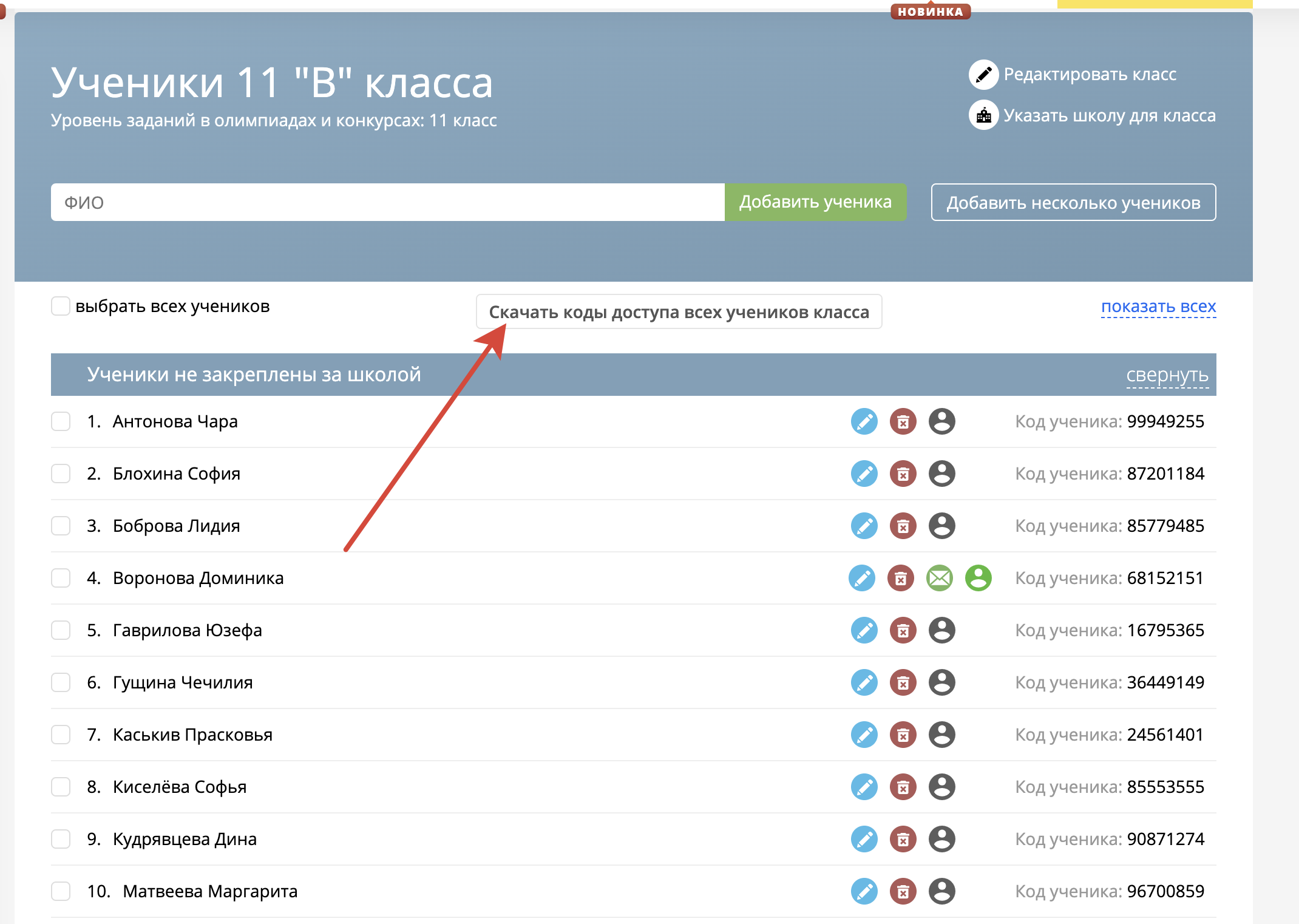This screenshot has height=924, width=1299.
Task: Delete student Блохина София using trash icon
Action: tap(903, 474)
